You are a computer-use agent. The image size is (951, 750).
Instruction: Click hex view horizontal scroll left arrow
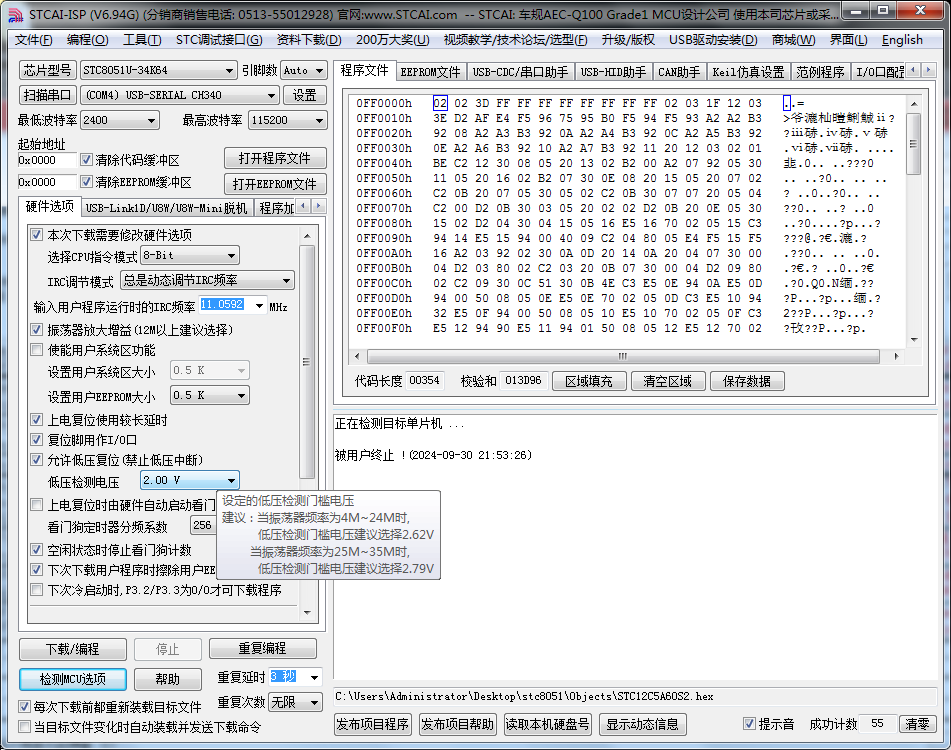[357, 357]
